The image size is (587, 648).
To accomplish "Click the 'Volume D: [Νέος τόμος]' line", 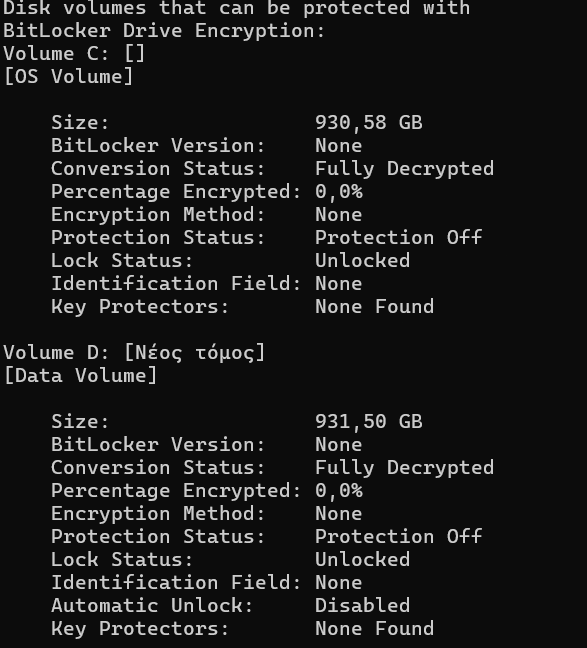I will [134, 353].
